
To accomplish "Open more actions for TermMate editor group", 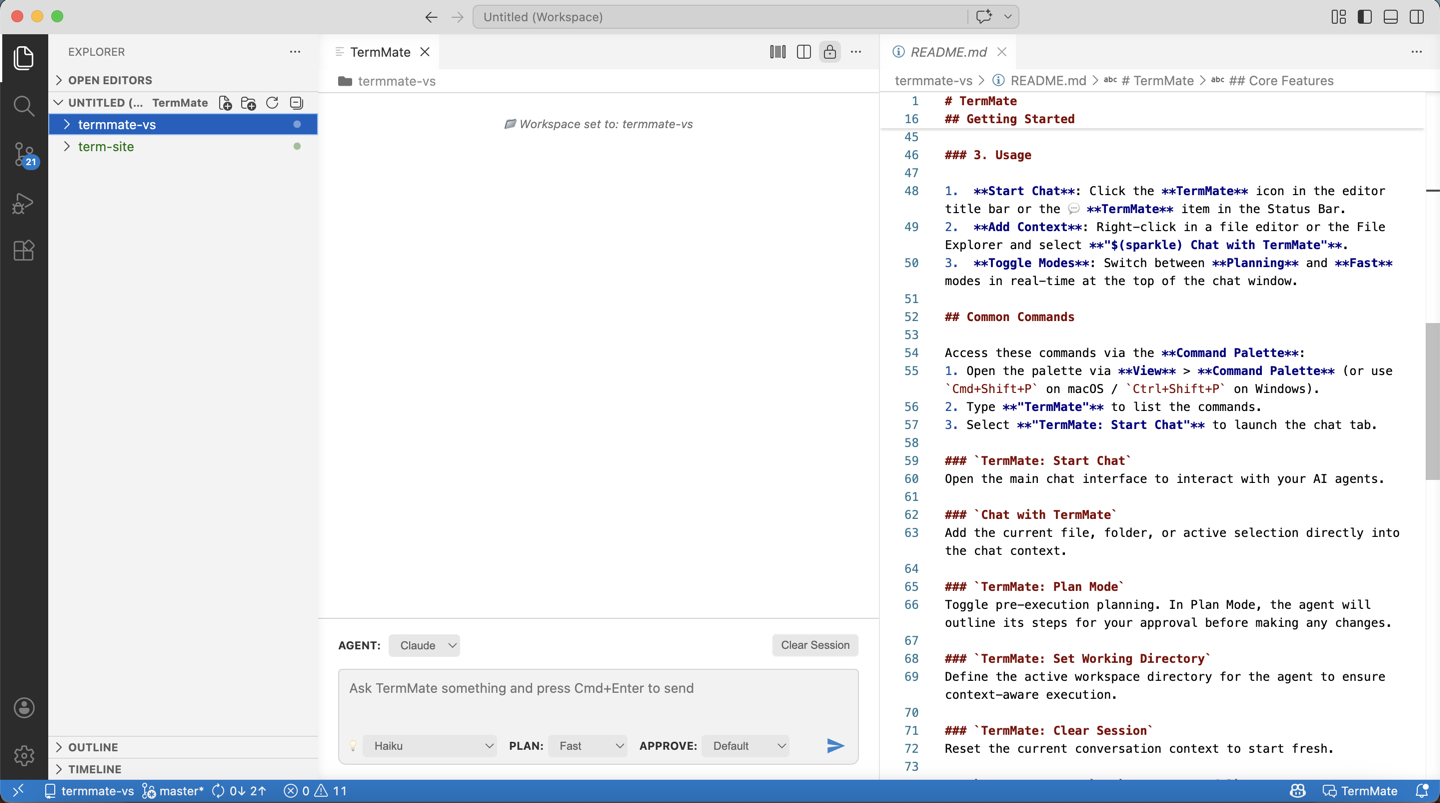I will 856,52.
